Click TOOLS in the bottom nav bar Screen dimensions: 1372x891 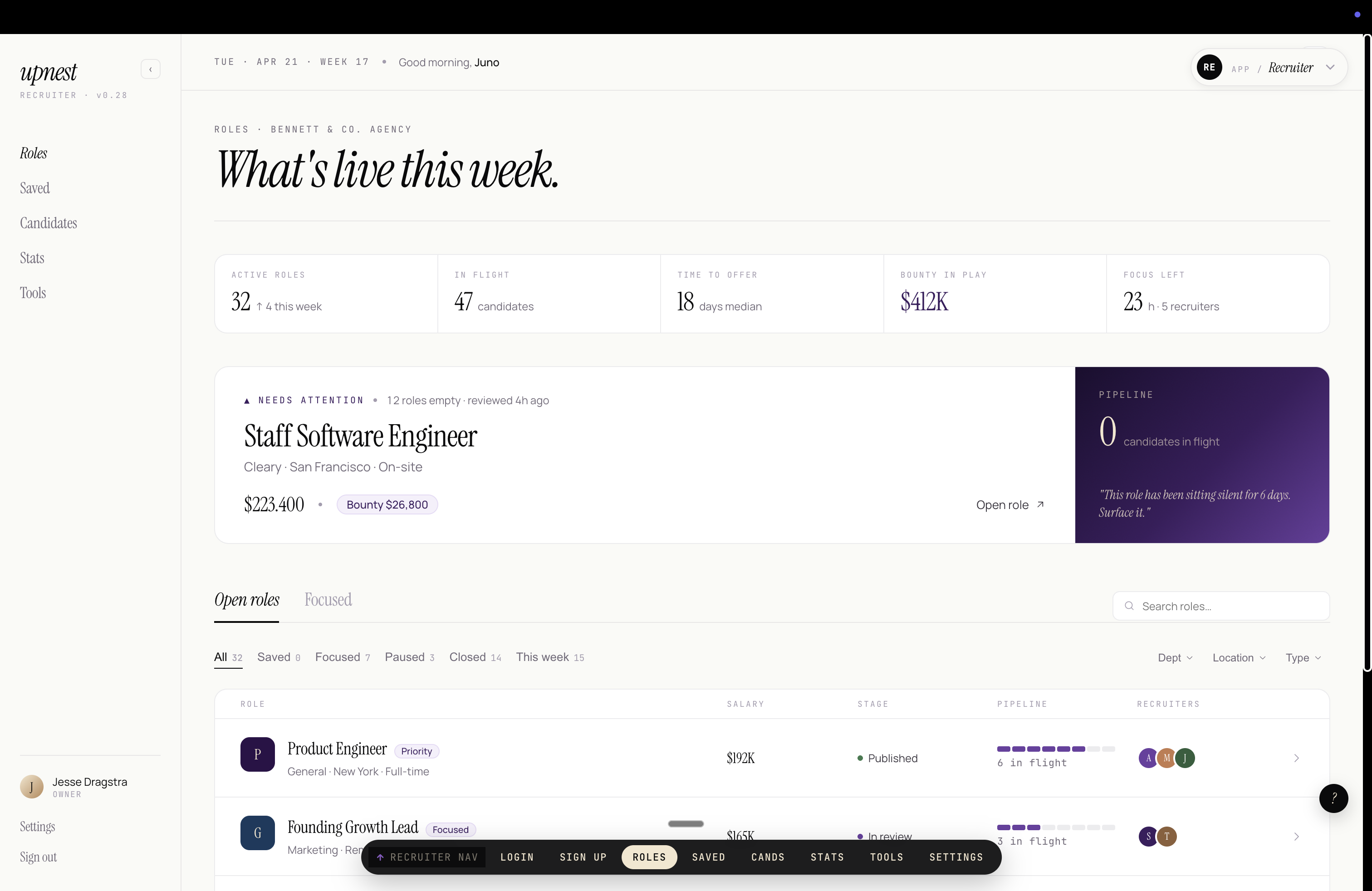[x=887, y=857]
